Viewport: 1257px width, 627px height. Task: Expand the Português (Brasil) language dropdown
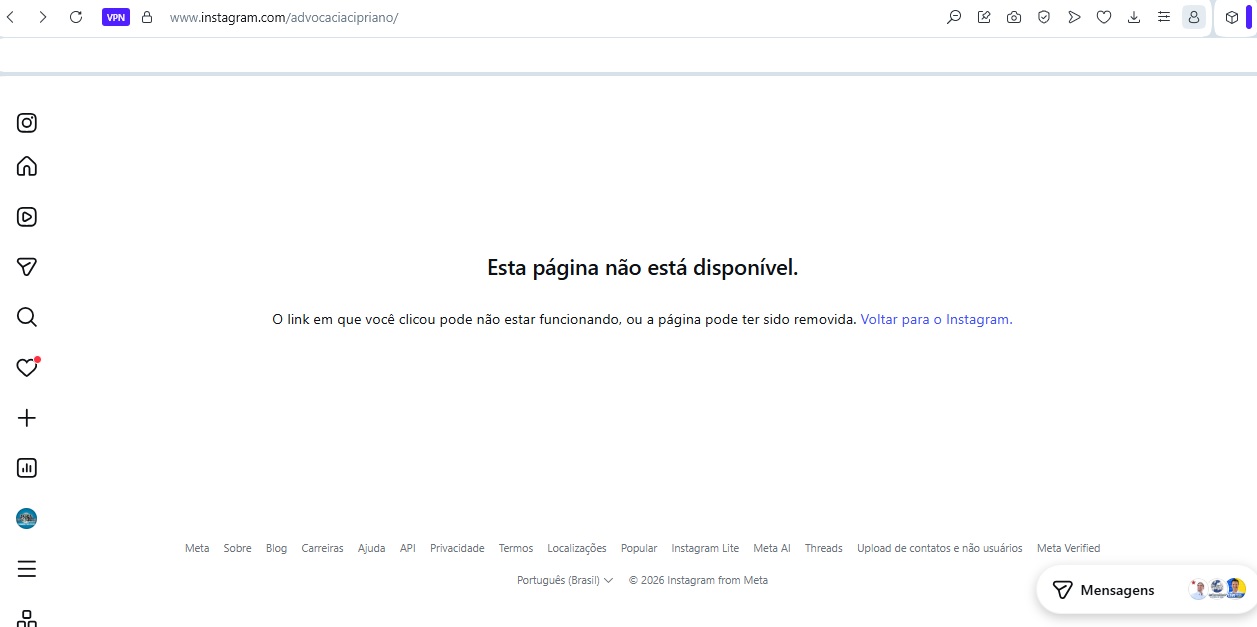[565, 580]
